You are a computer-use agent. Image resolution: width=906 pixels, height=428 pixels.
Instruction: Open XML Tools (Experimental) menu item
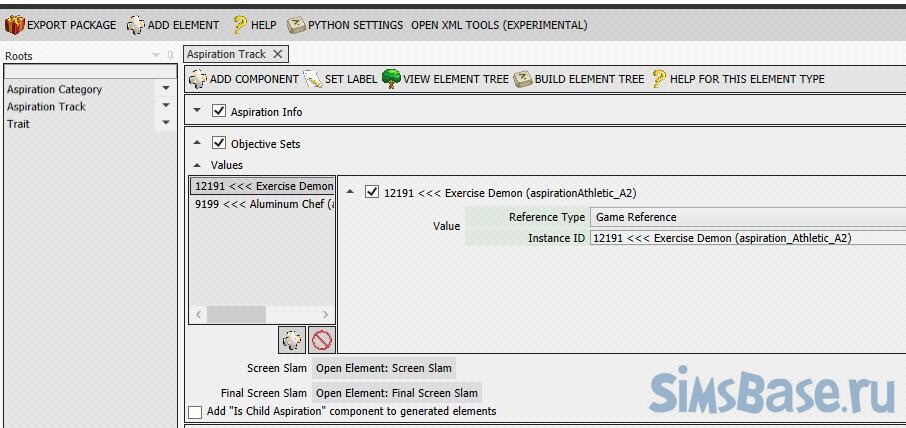499,25
